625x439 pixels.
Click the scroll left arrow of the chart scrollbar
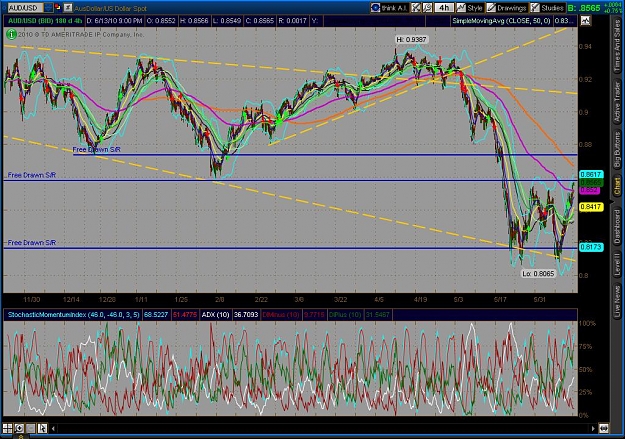pos(53,429)
